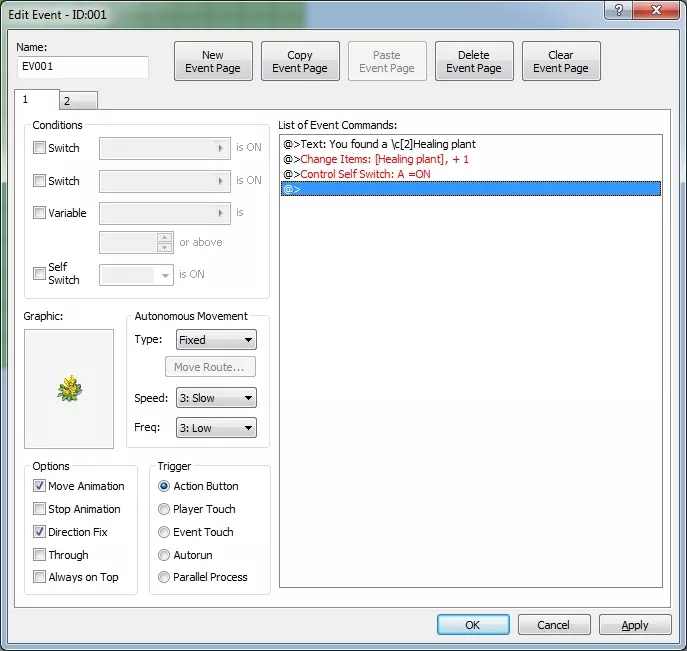This screenshot has height=651, width=687.
Task: Open the first Switch selector field
Action: tap(165, 149)
